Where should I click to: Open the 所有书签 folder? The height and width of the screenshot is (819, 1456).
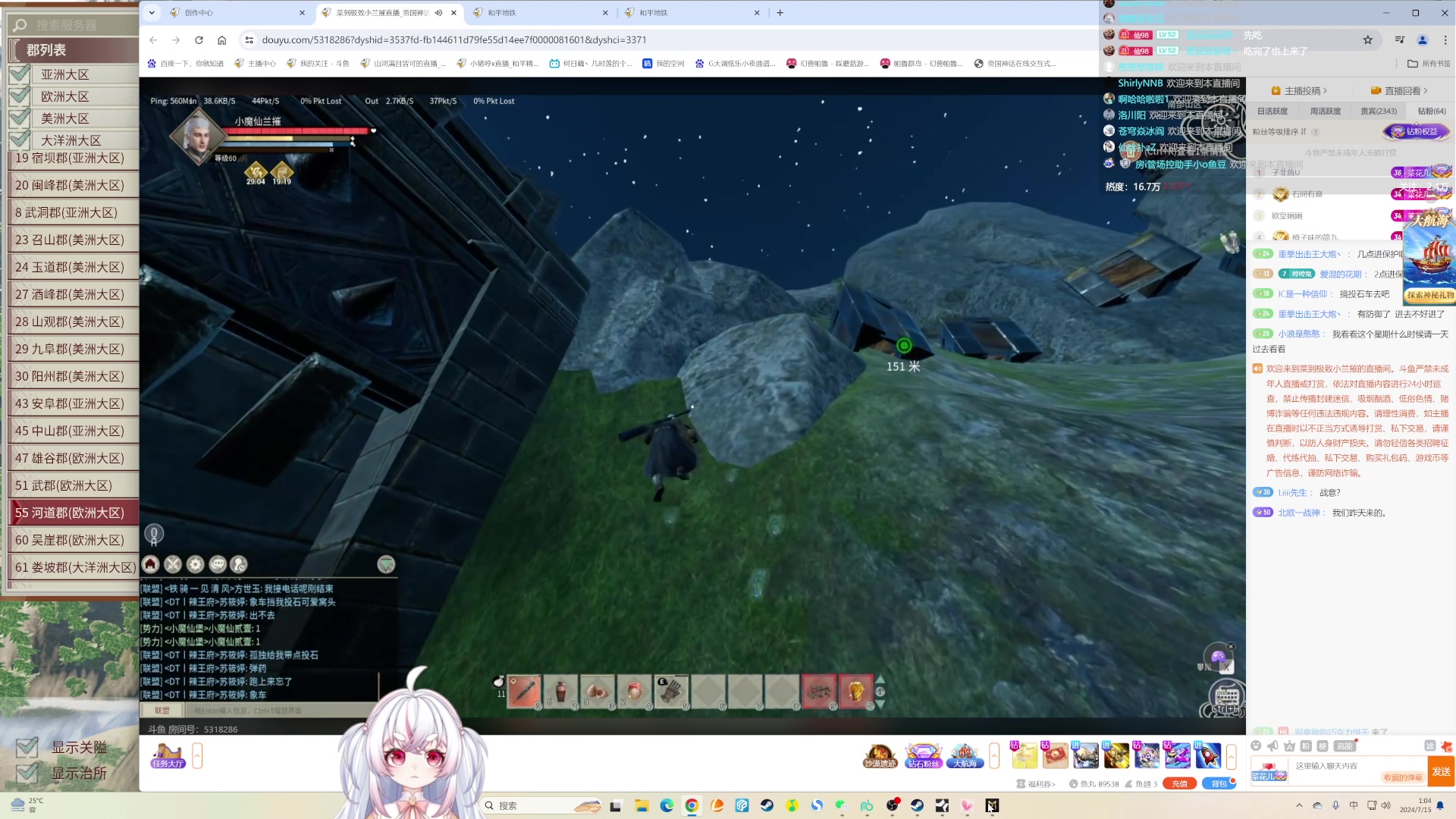tap(1429, 64)
